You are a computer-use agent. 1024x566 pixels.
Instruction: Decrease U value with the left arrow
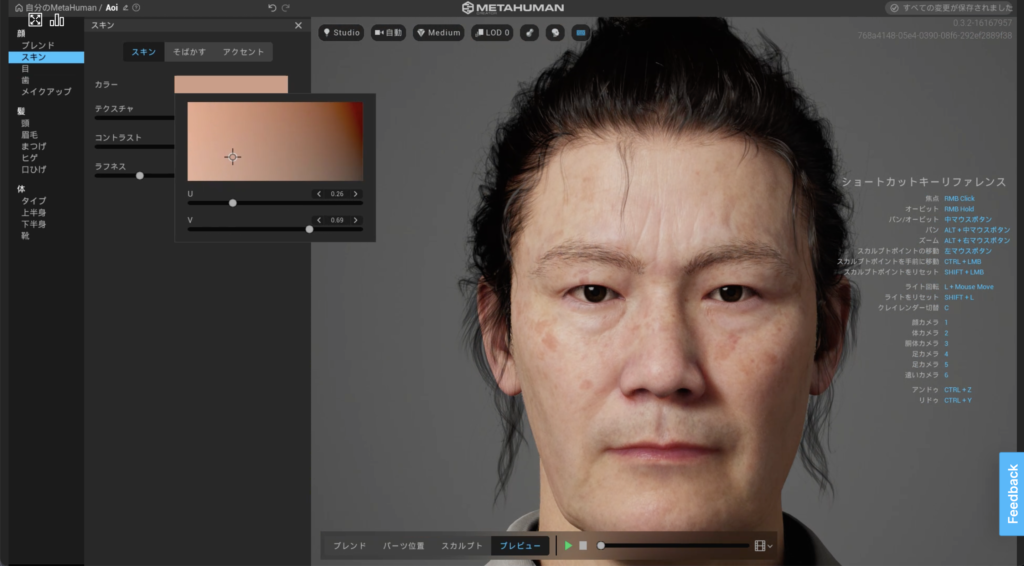pyautogui.click(x=319, y=194)
